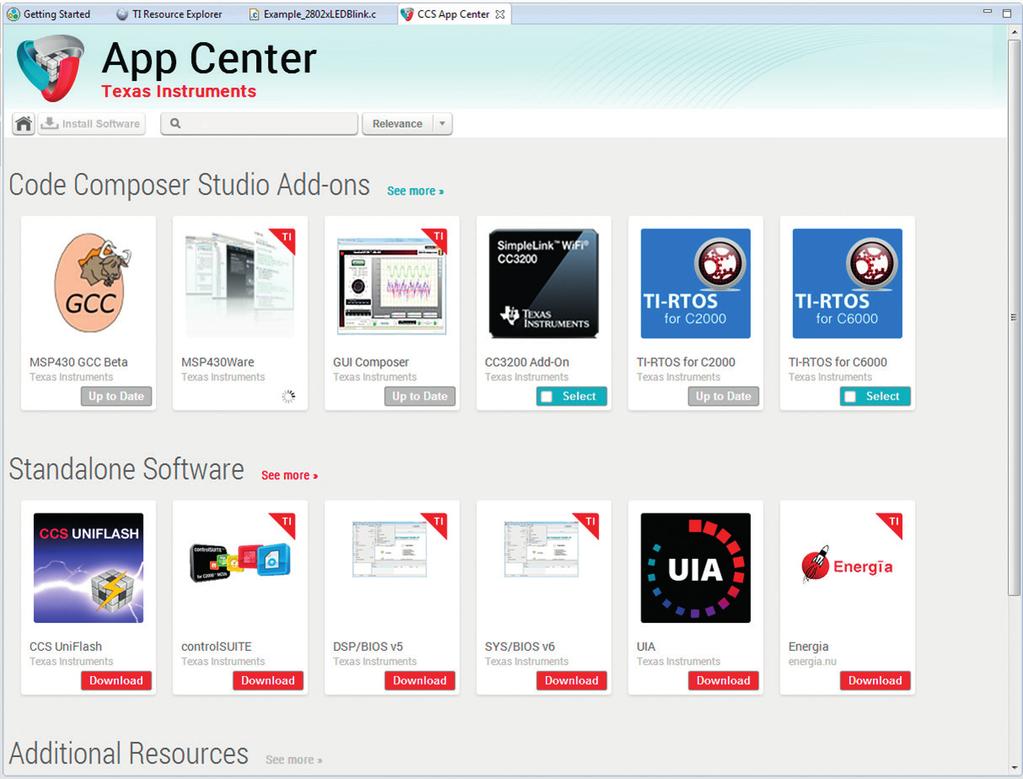The height and width of the screenshot is (779, 1023).
Task: Tick the CC3200 Add-On Select checkbox
Action: tap(547, 396)
